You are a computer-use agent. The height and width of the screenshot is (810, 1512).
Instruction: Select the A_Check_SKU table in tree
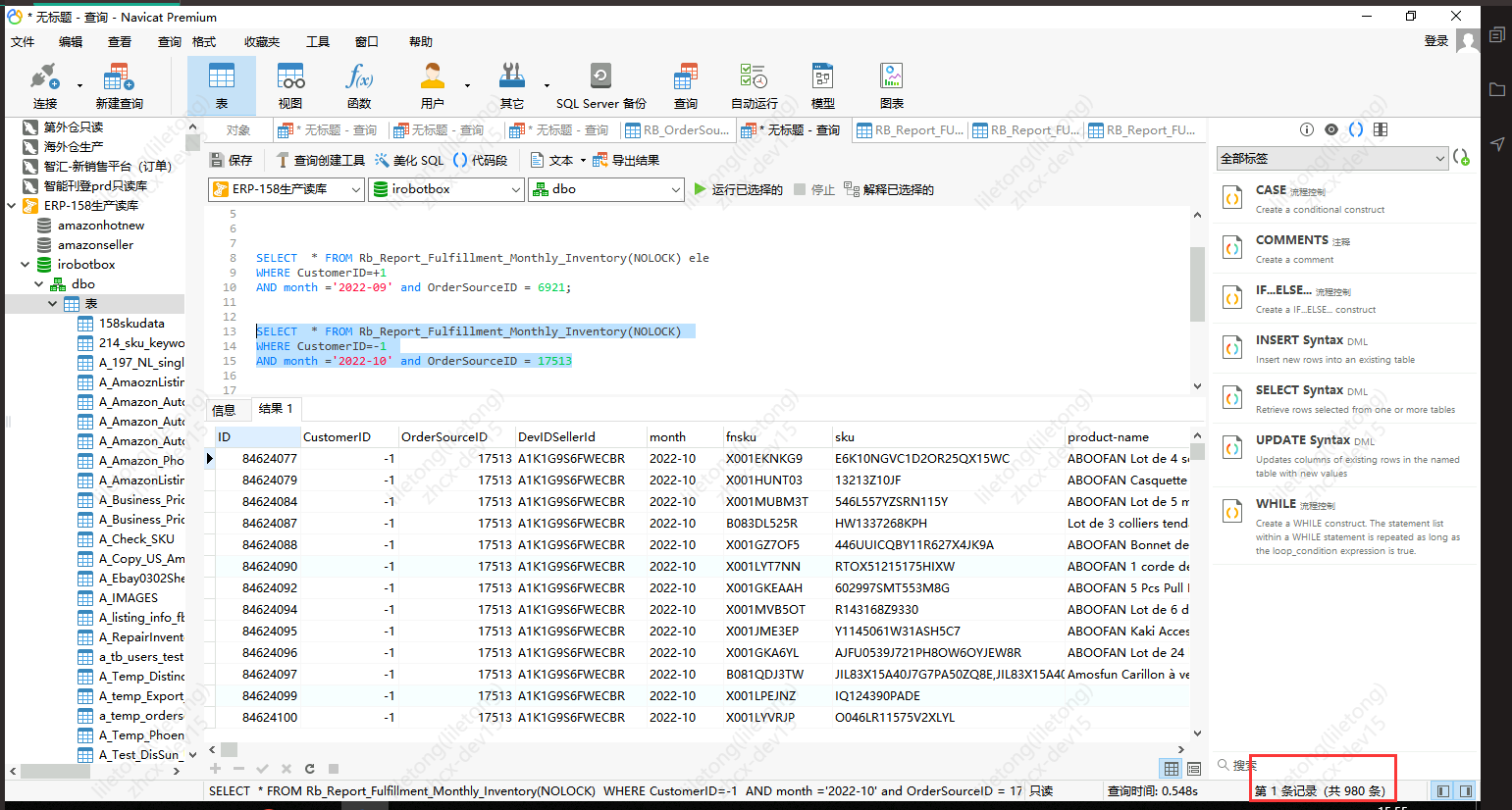(136, 538)
